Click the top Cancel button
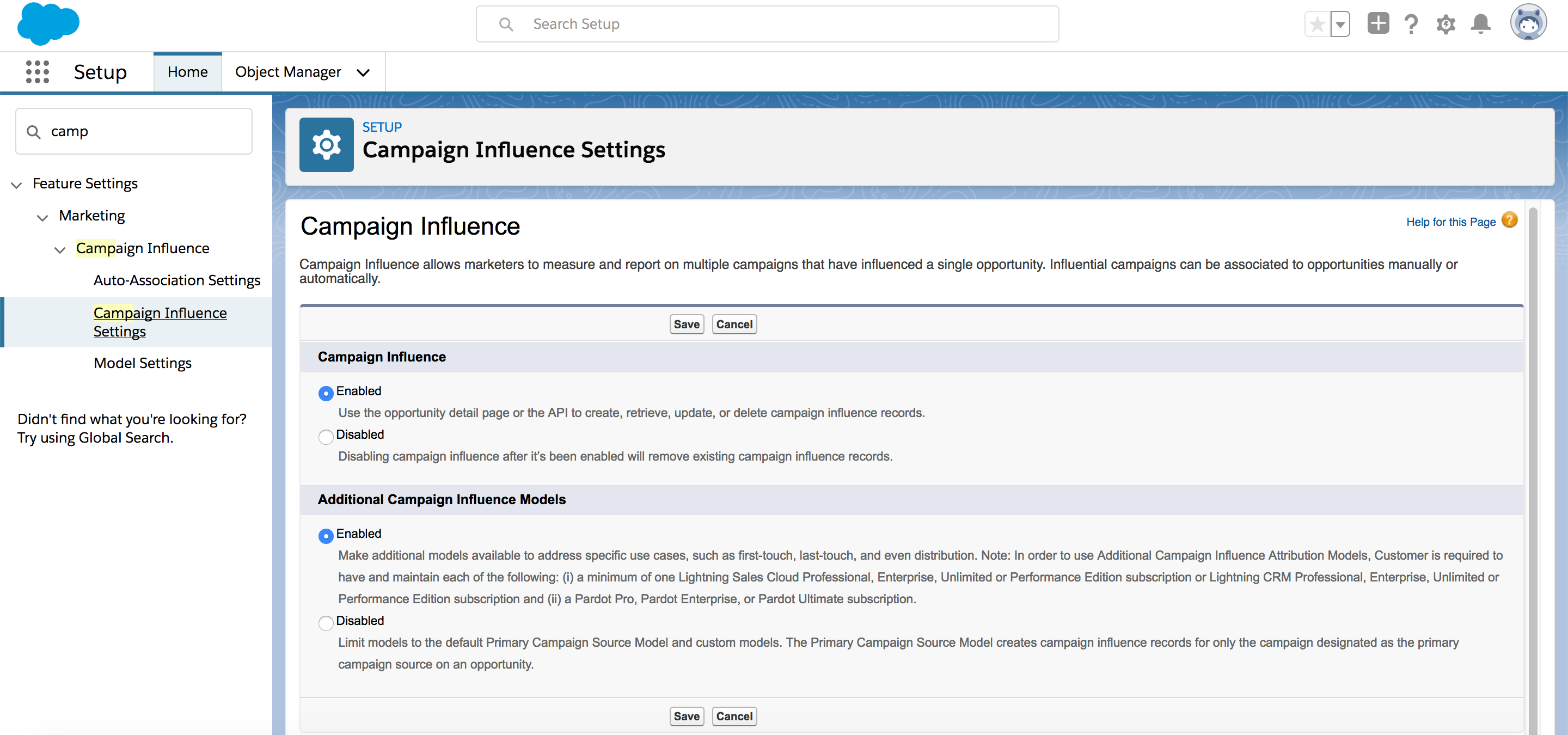1568x735 pixels. (x=734, y=324)
